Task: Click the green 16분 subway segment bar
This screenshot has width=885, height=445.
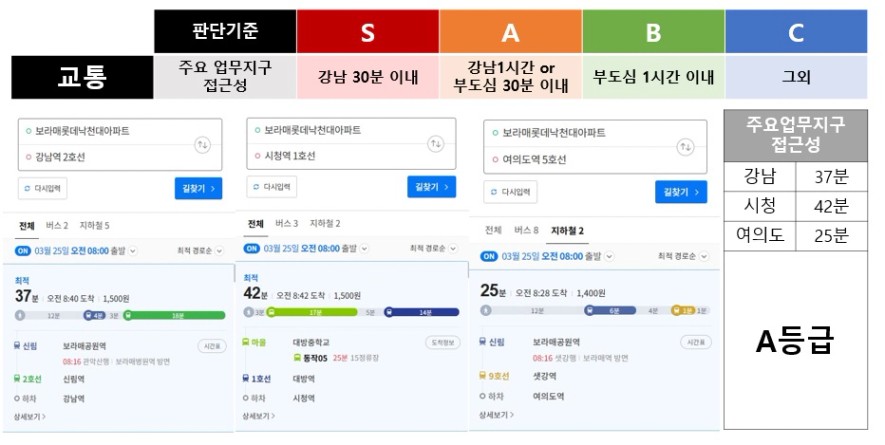Action: click(x=174, y=315)
